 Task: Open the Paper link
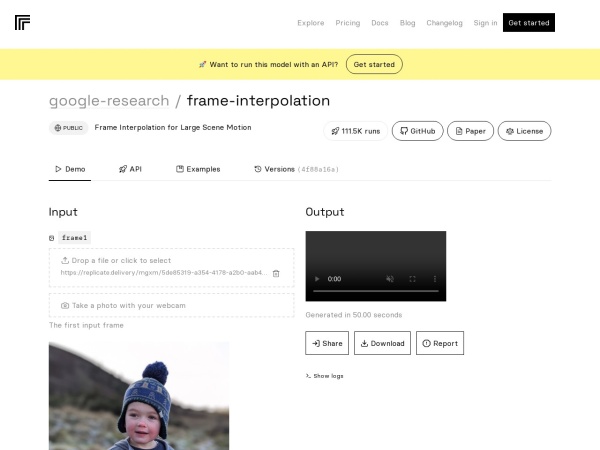coord(469,131)
